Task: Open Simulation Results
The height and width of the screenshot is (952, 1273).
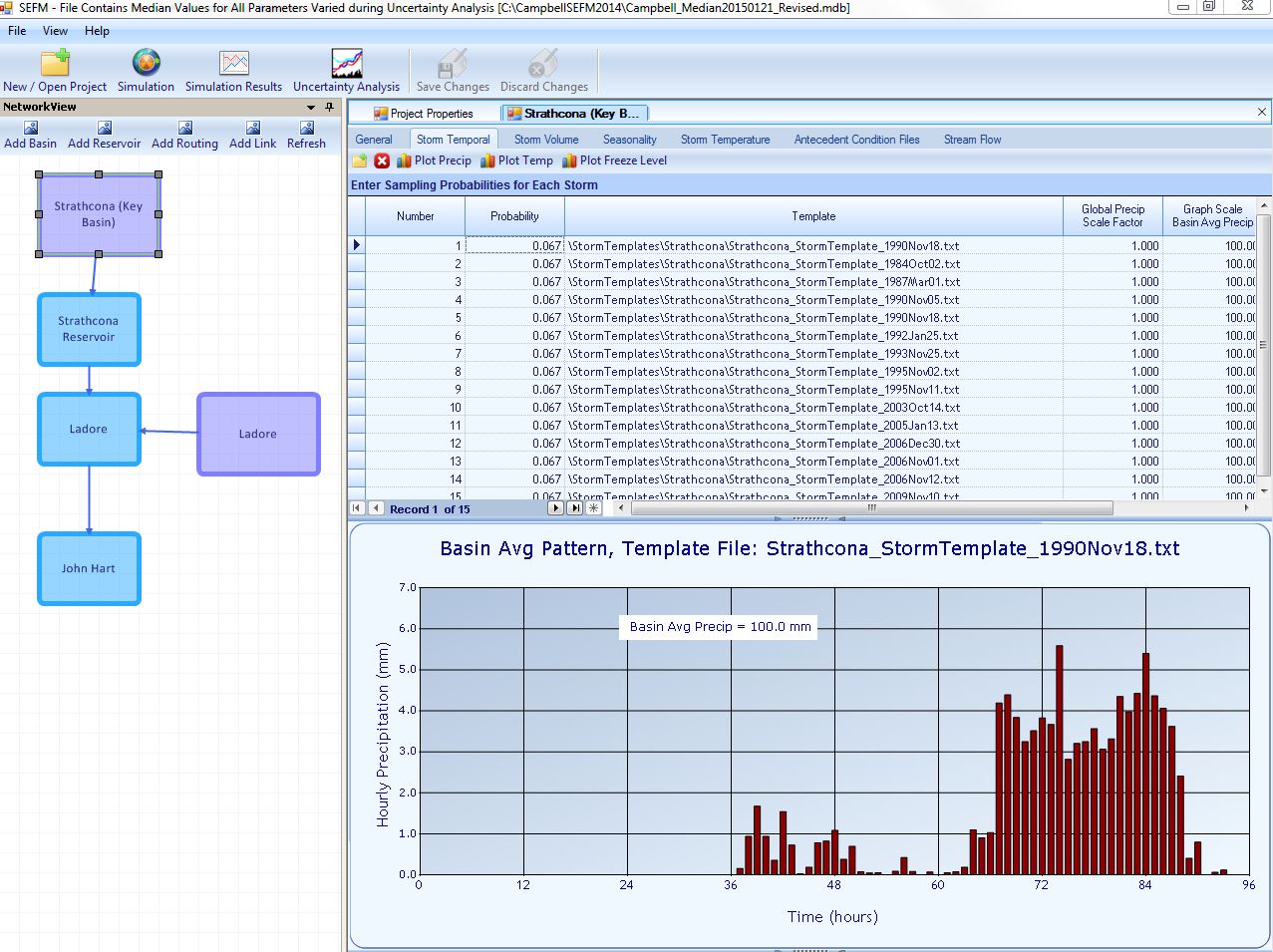Action: coord(233,65)
